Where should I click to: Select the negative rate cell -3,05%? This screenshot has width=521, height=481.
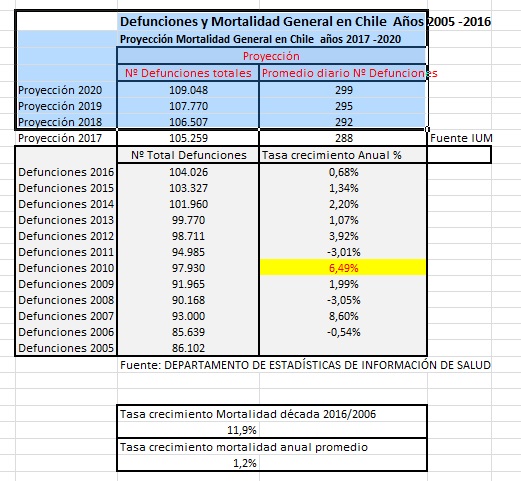click(x=344, y=300)
